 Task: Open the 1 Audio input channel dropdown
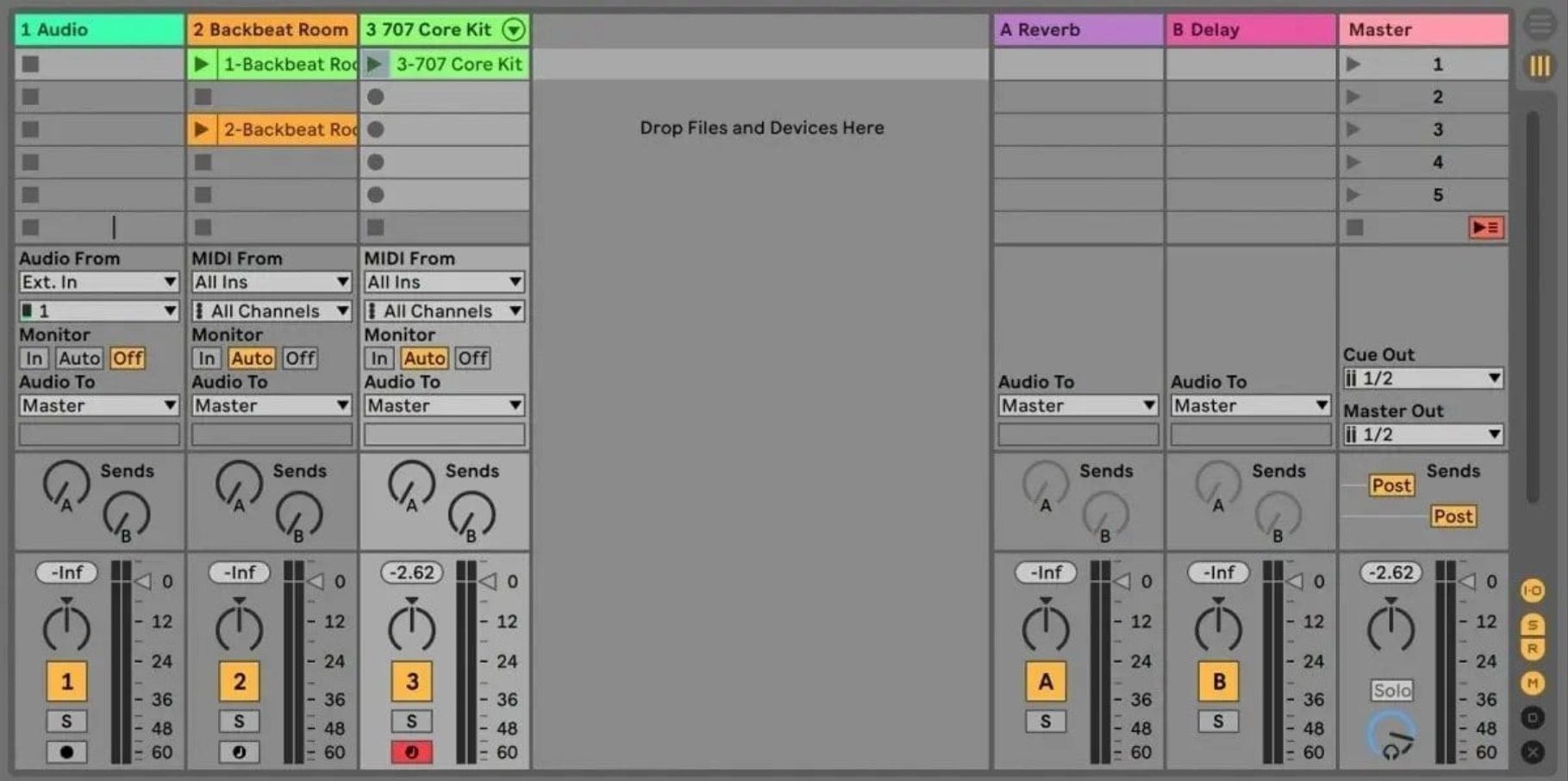[99, 310]
